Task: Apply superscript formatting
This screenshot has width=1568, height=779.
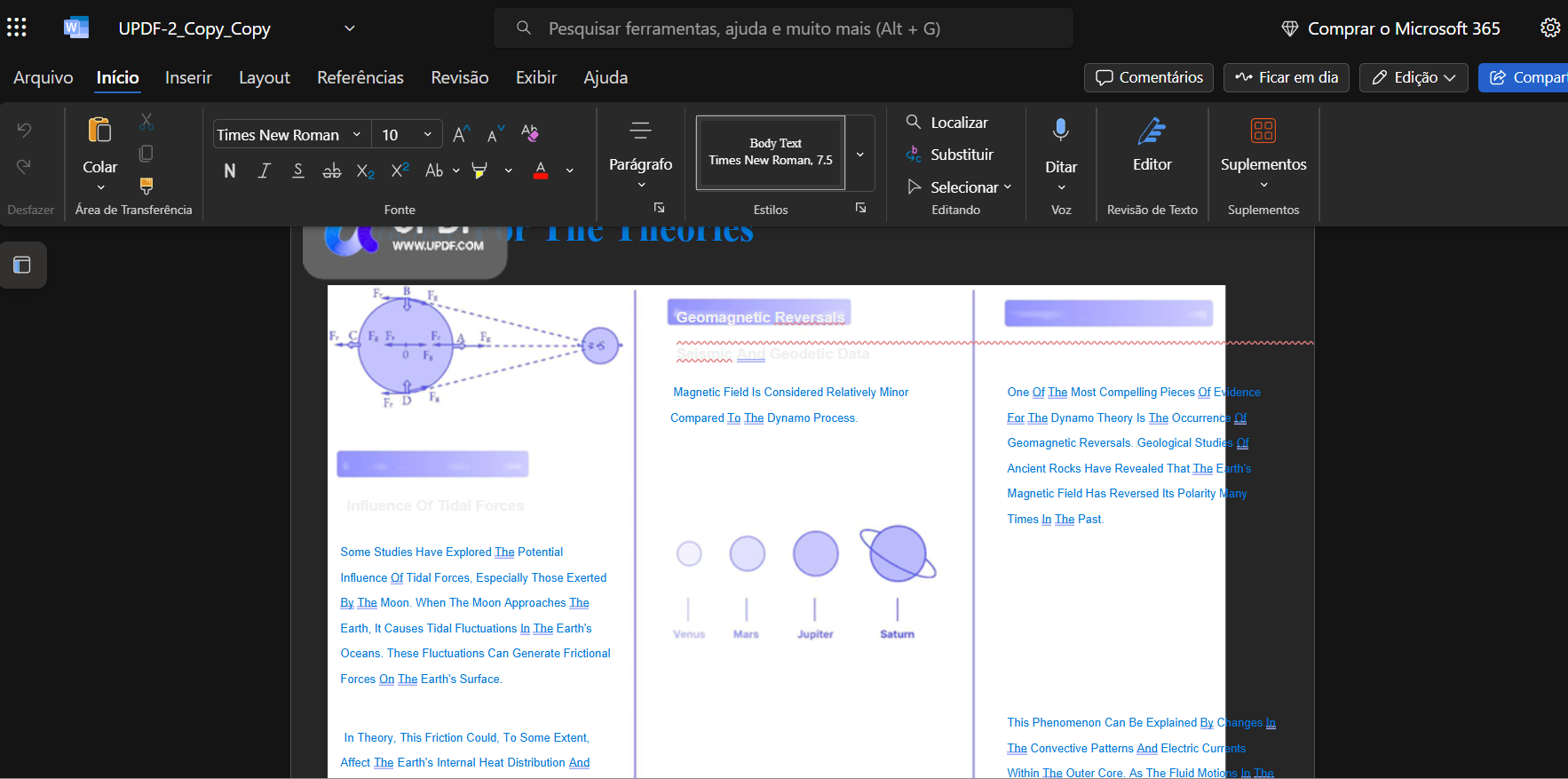Action: point(400,171)
